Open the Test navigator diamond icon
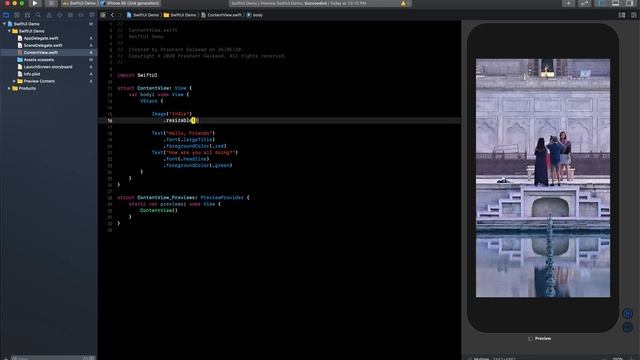The height and width of the screenshot is (360, 640). point(60,15)
